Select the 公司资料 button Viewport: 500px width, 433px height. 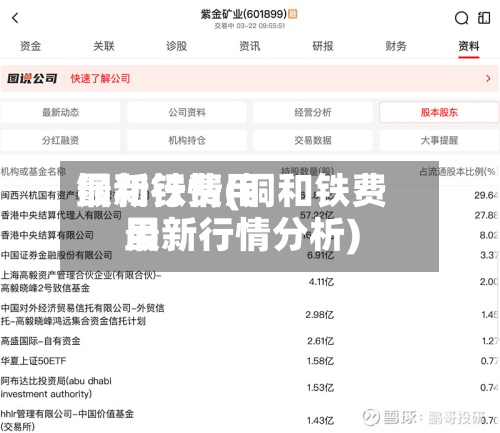(187, 112)
